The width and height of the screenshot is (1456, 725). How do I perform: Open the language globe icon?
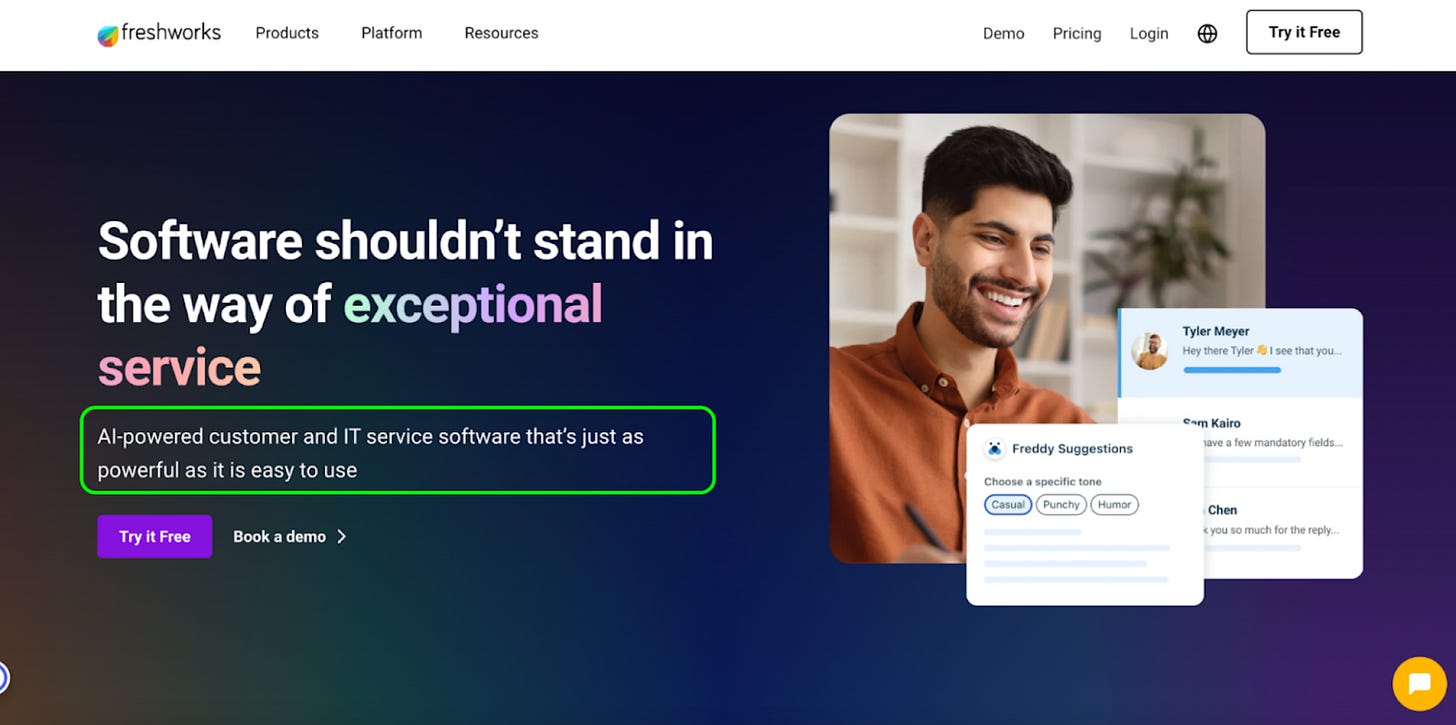pyautogui.click(x=1207, y=34)
